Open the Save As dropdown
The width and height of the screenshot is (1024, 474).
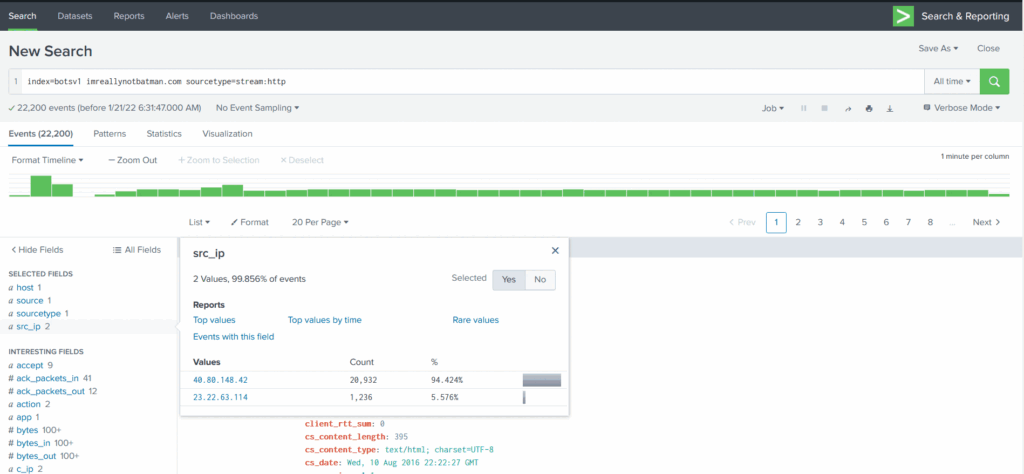tap(938, 48)
